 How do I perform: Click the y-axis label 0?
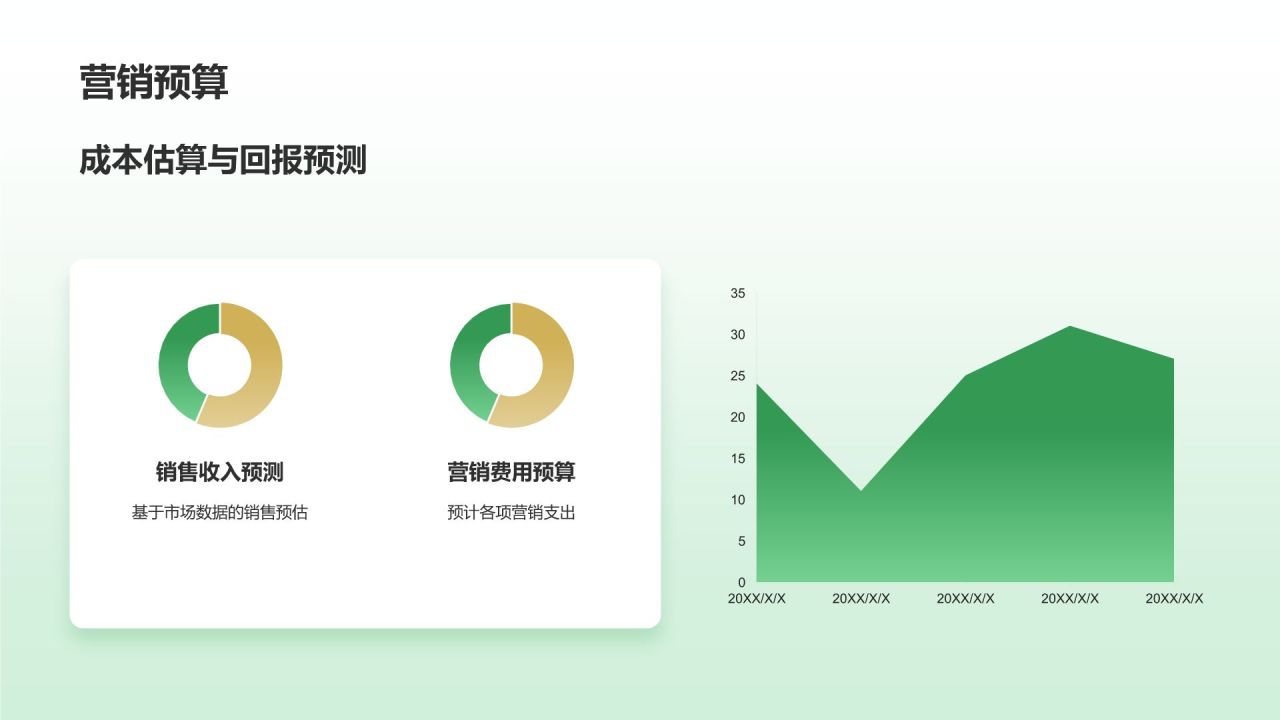pyautogui.click(x=742, y=582)
